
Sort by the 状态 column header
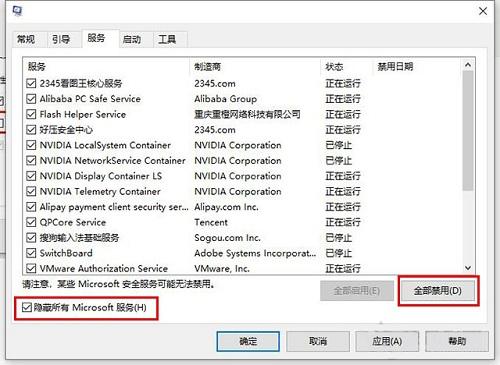click(x=347, y=67)
